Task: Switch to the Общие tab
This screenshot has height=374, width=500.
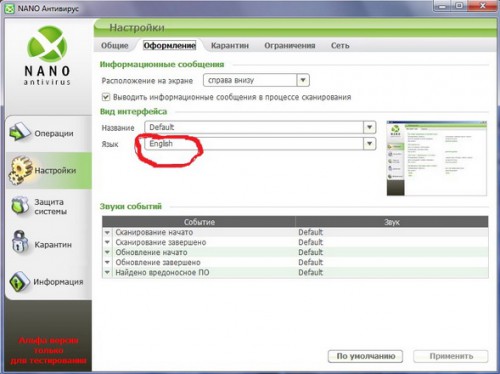Action: [115, 46]
